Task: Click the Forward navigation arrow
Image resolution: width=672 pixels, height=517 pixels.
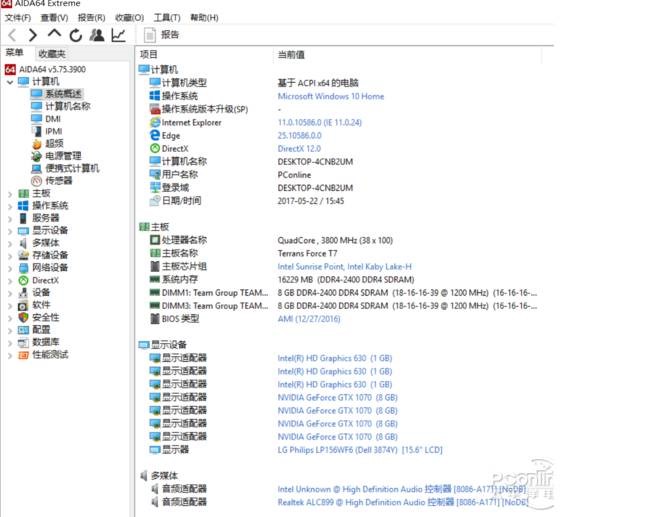Action: coord(33,35)
